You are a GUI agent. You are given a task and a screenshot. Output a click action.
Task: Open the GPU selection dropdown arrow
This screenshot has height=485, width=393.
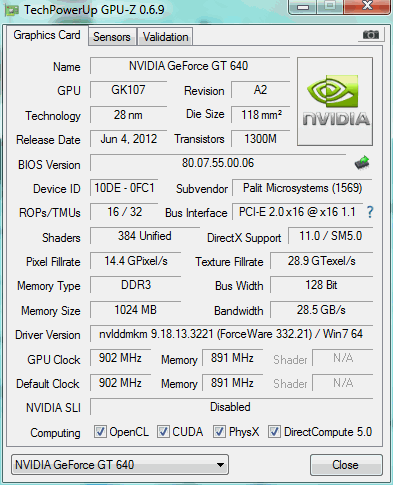point(220,465)
